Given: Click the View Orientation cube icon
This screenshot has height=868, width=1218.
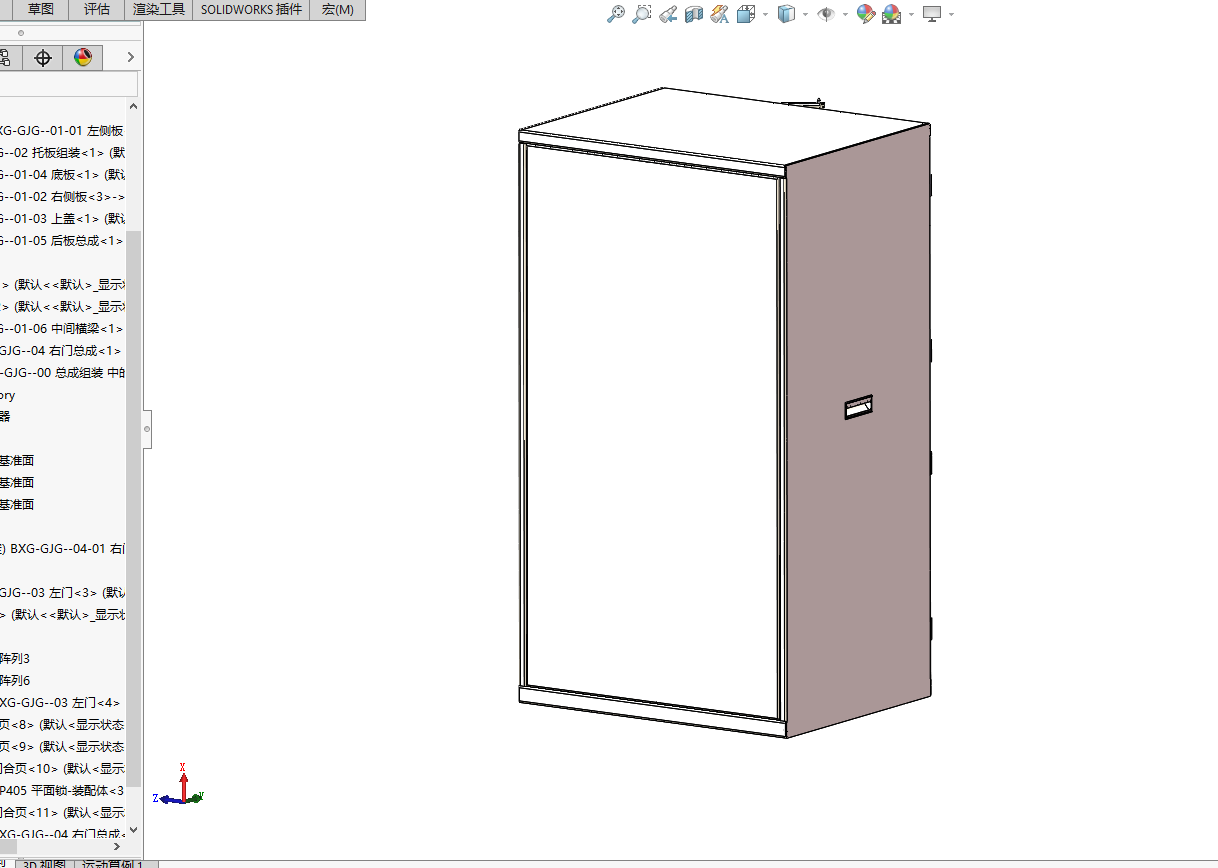Looking at the screenshot, I should click(x=745, y=14).
